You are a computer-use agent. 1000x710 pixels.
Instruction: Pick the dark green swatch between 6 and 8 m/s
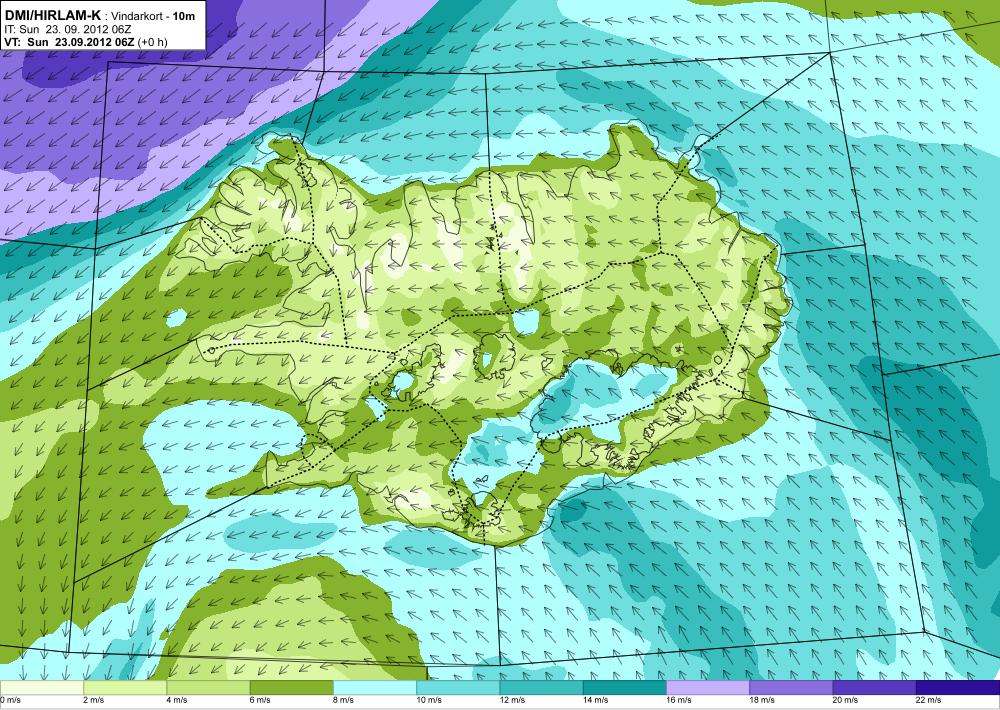291,688
